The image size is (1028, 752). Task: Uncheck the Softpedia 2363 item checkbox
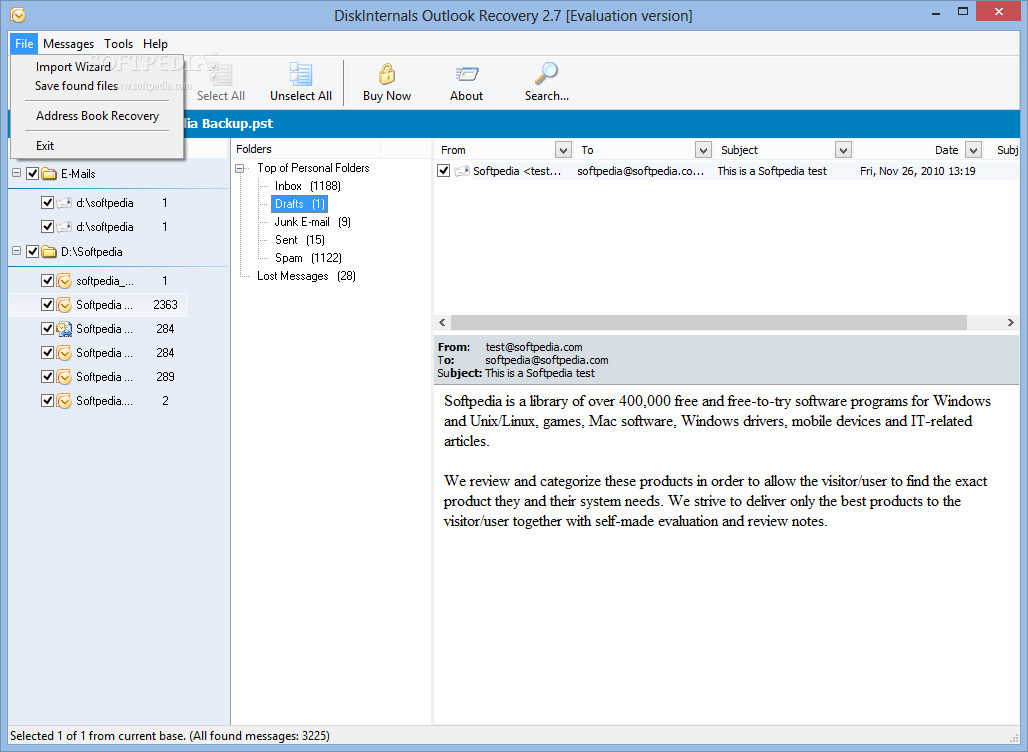coord(47,305)
